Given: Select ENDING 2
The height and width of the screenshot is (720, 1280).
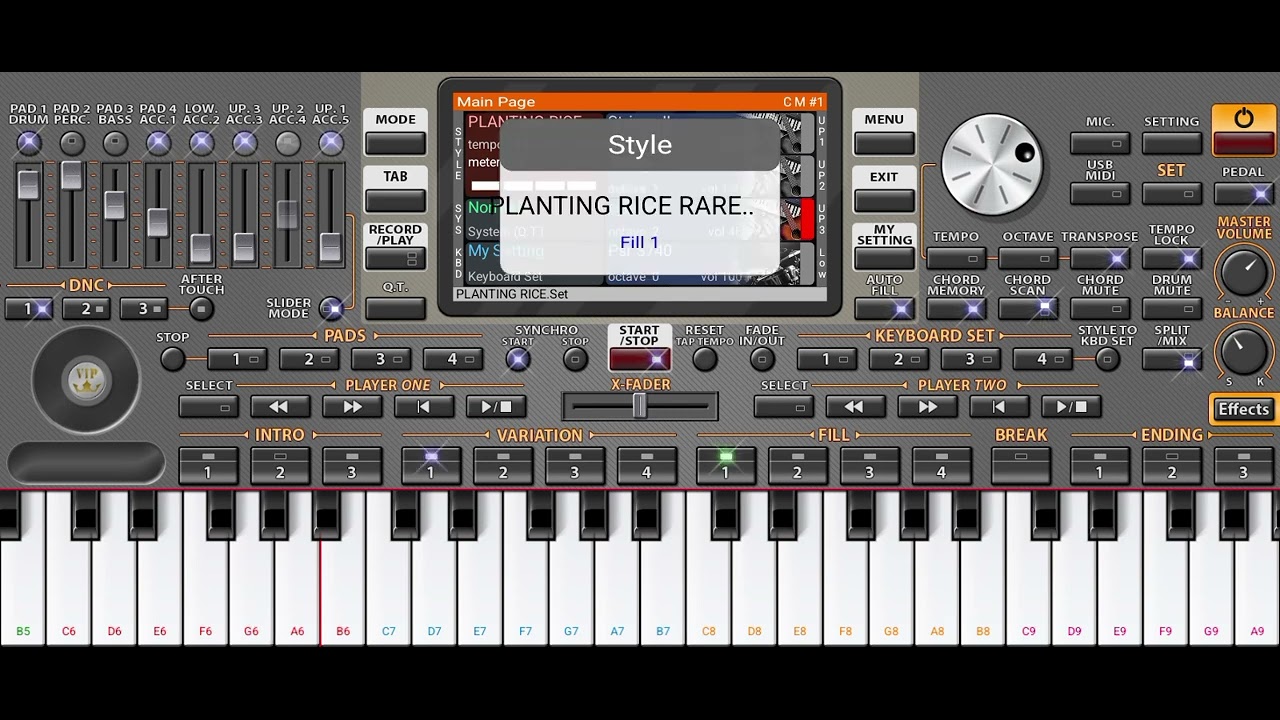Looking at the screenshot, I should pyautogui.click(x=1171, y=466).
